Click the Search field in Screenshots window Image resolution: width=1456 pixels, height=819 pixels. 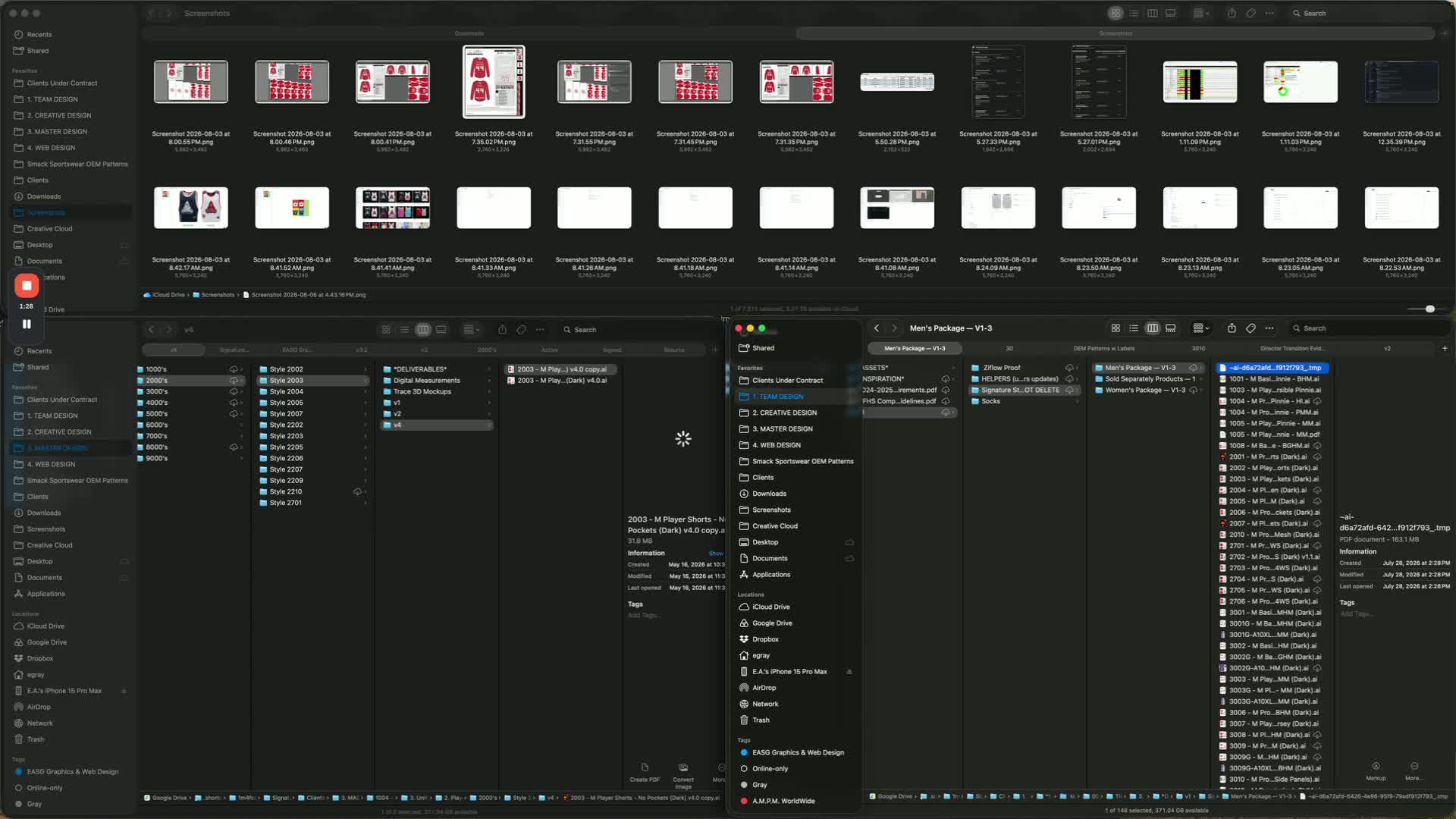coord(1369,13)
